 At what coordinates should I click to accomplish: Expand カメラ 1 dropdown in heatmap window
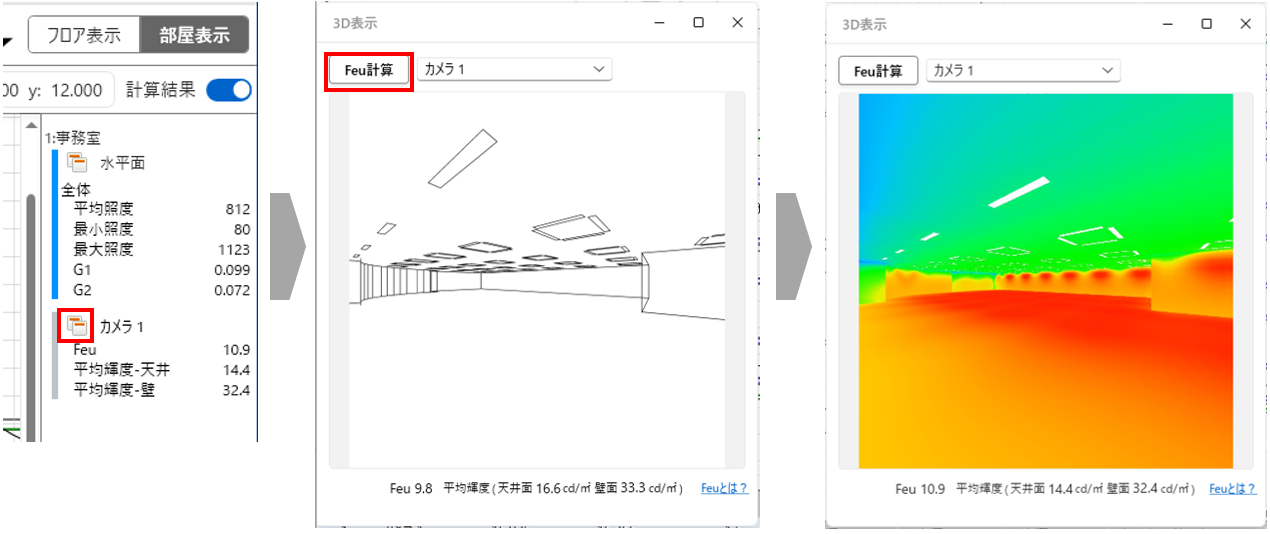pyautogui.click(x=1023, y=71)
